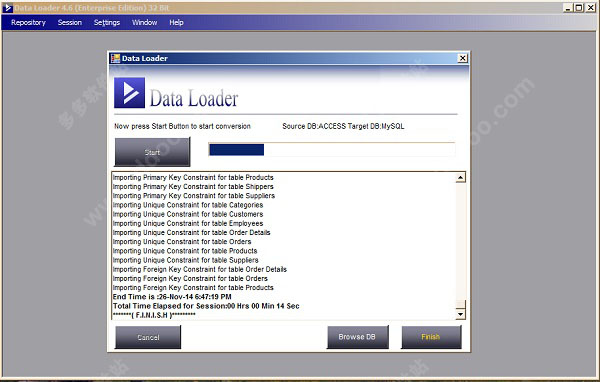Click the yellow Finish button

click(431, 337)
